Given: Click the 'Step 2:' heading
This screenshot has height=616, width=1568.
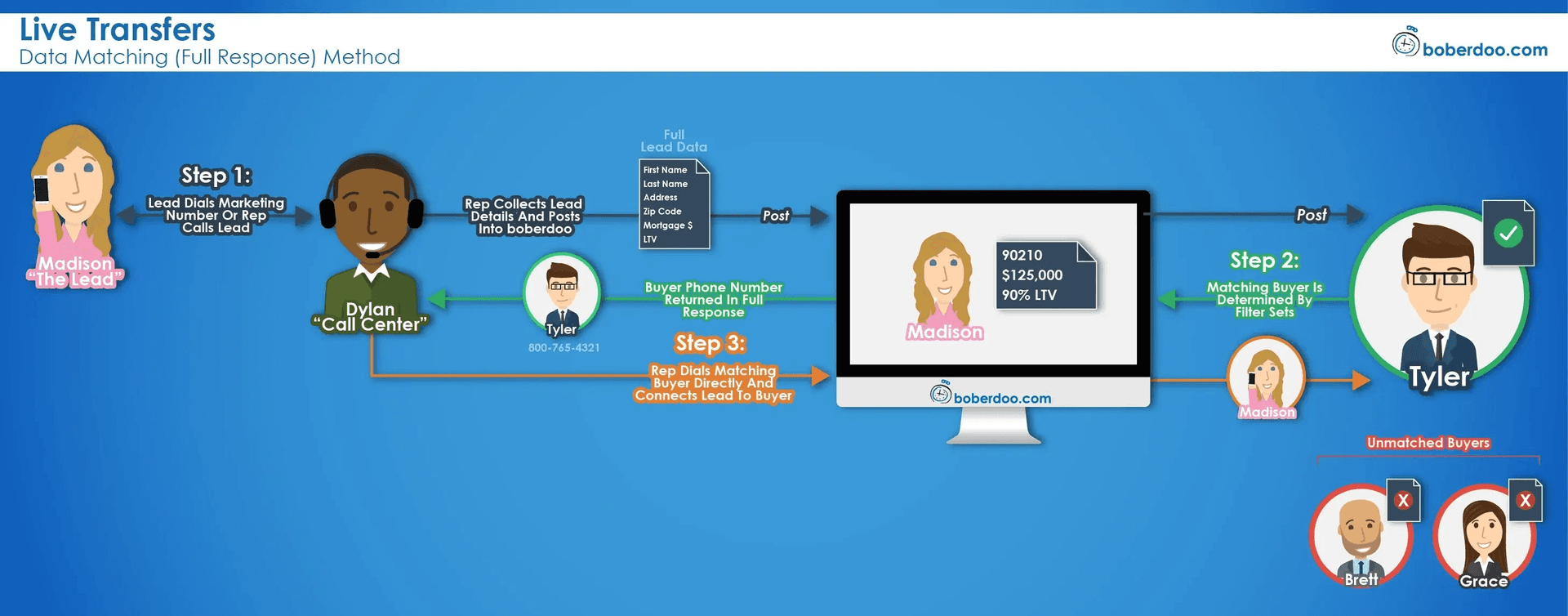Looking at the screenshot, I should 1264,261.
